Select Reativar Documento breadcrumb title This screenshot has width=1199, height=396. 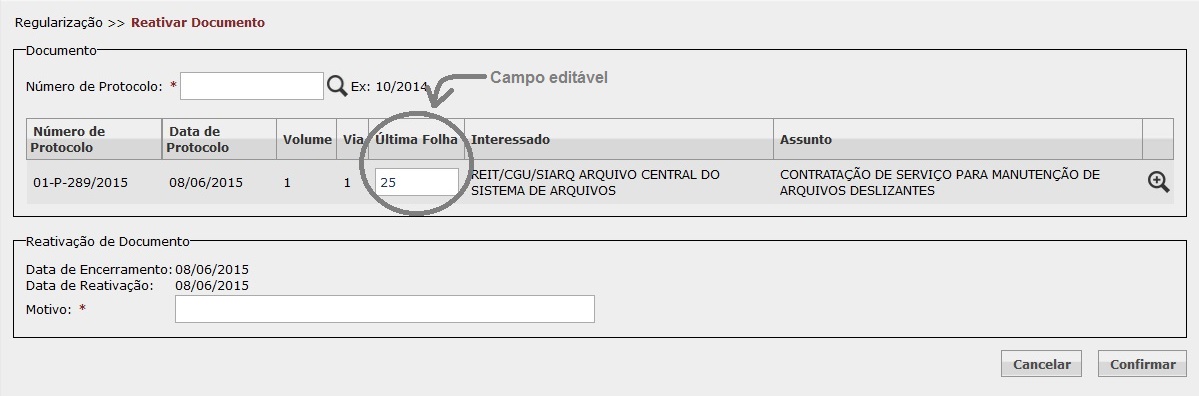198,23
